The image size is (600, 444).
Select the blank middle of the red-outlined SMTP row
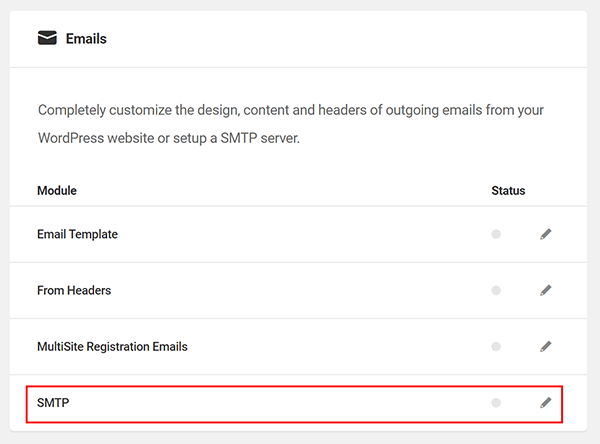[x=294, y=404]
